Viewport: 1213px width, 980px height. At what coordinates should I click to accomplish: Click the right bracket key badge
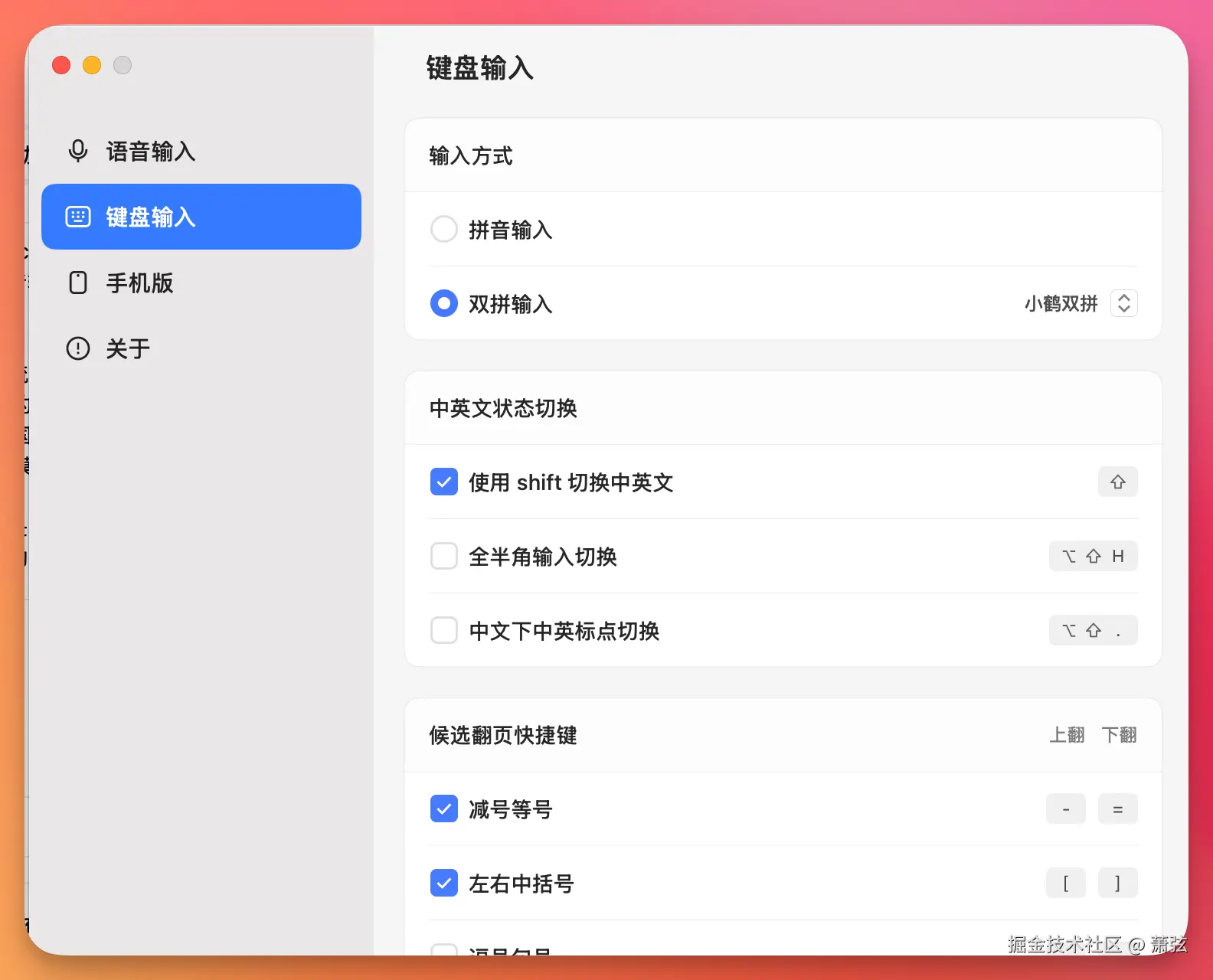[x=1118, y=883]
